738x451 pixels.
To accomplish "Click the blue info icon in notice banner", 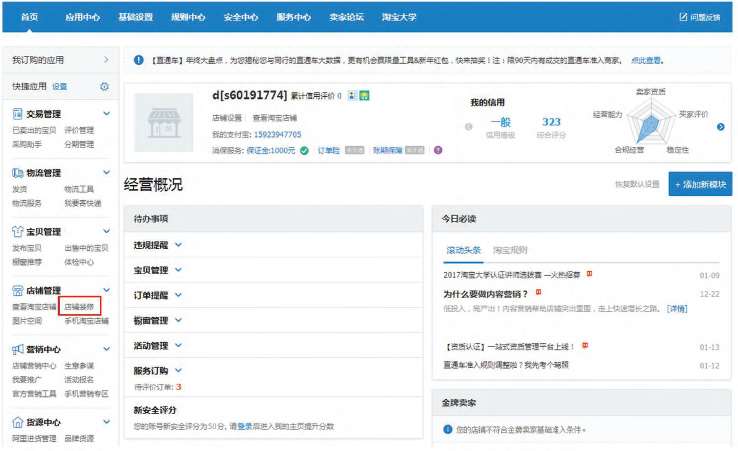I will [138, 62].
